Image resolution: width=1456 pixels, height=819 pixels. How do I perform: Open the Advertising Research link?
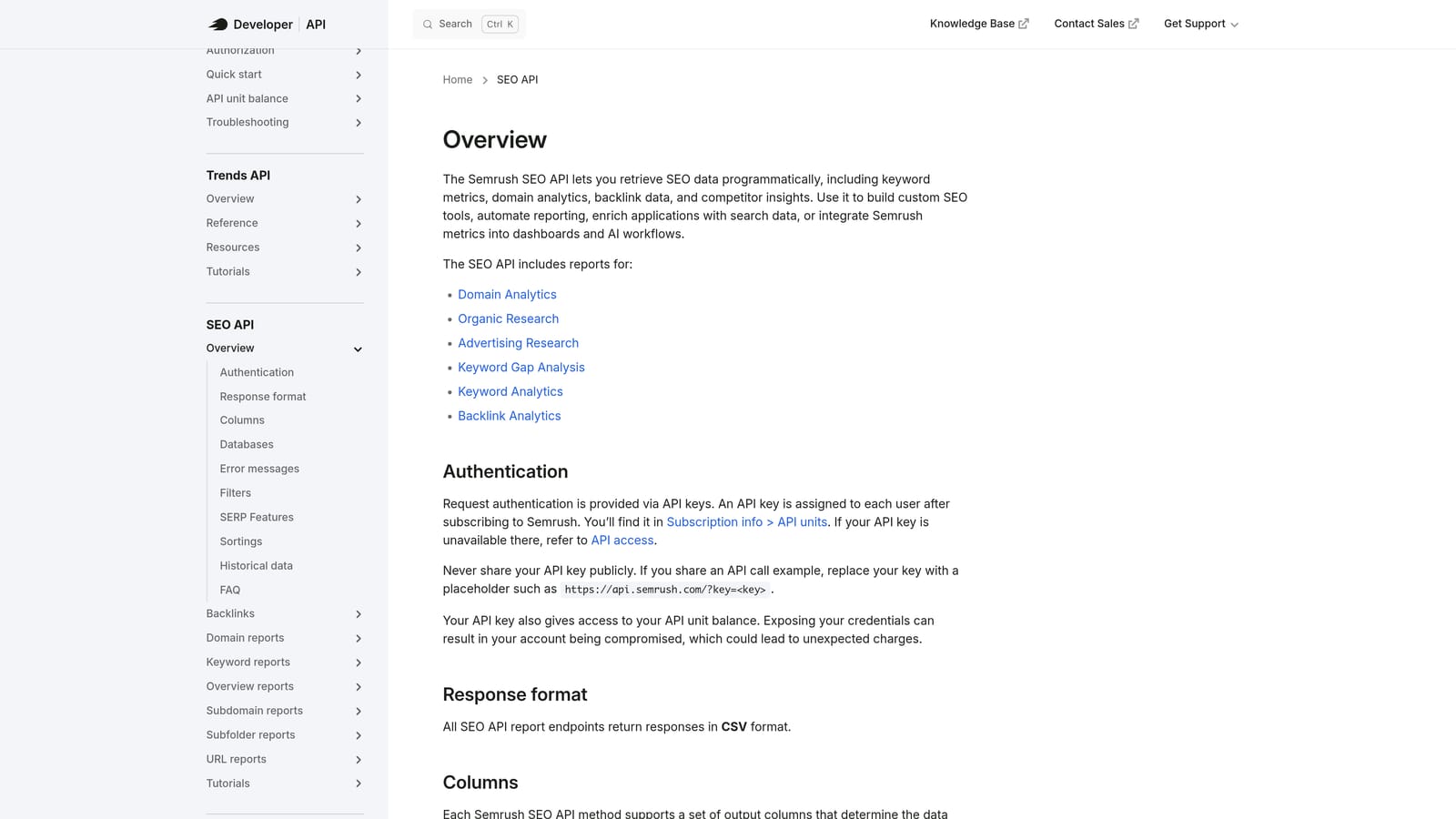click(518, 343)
